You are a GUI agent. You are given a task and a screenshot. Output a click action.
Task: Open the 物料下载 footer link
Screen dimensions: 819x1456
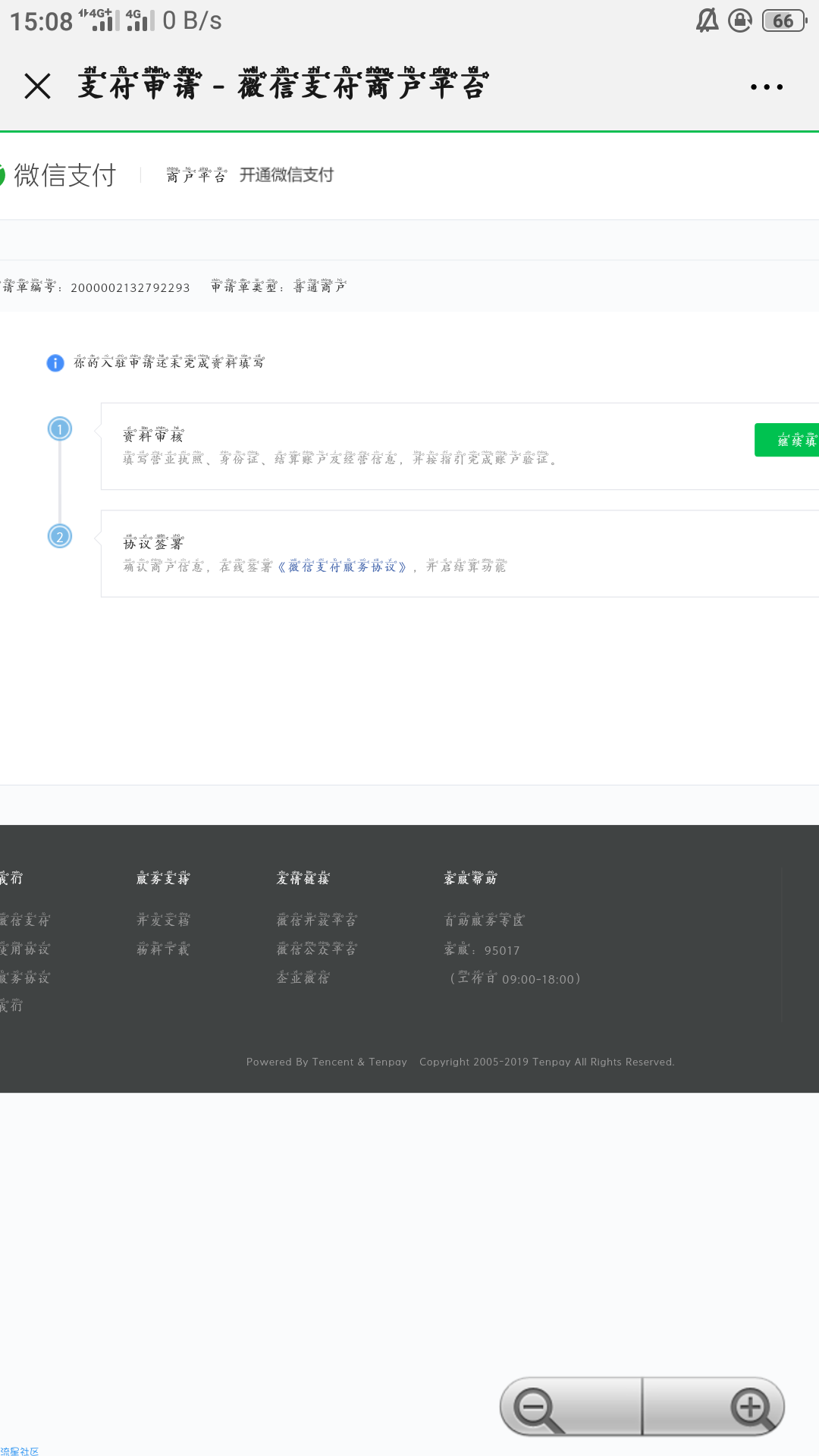tap(163, 949)
